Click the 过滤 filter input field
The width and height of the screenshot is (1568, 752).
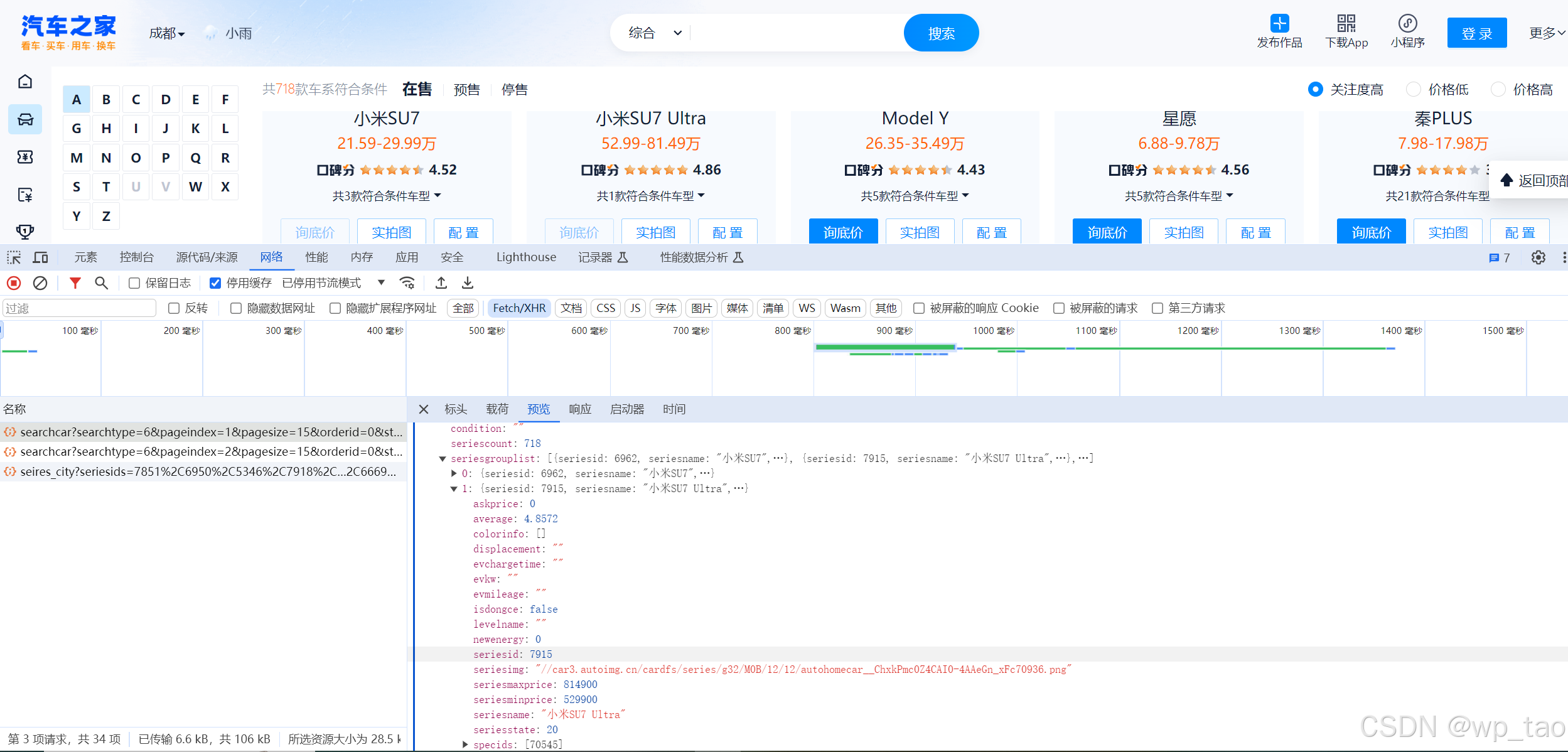click(x=79, y=308)
